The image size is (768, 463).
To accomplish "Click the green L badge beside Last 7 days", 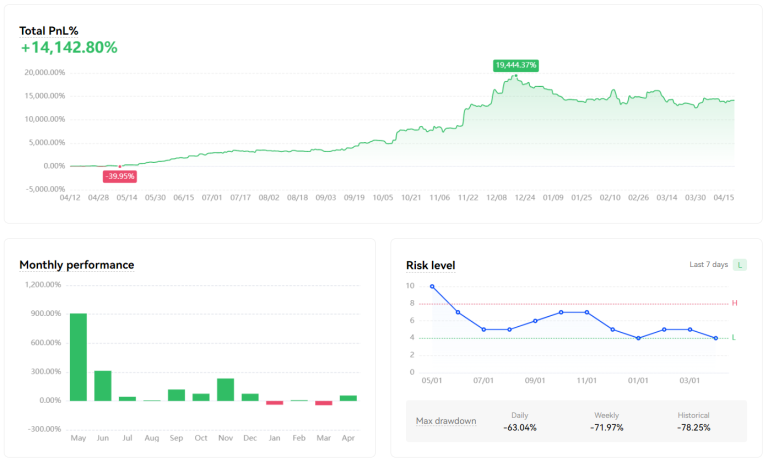I will 739,265.
